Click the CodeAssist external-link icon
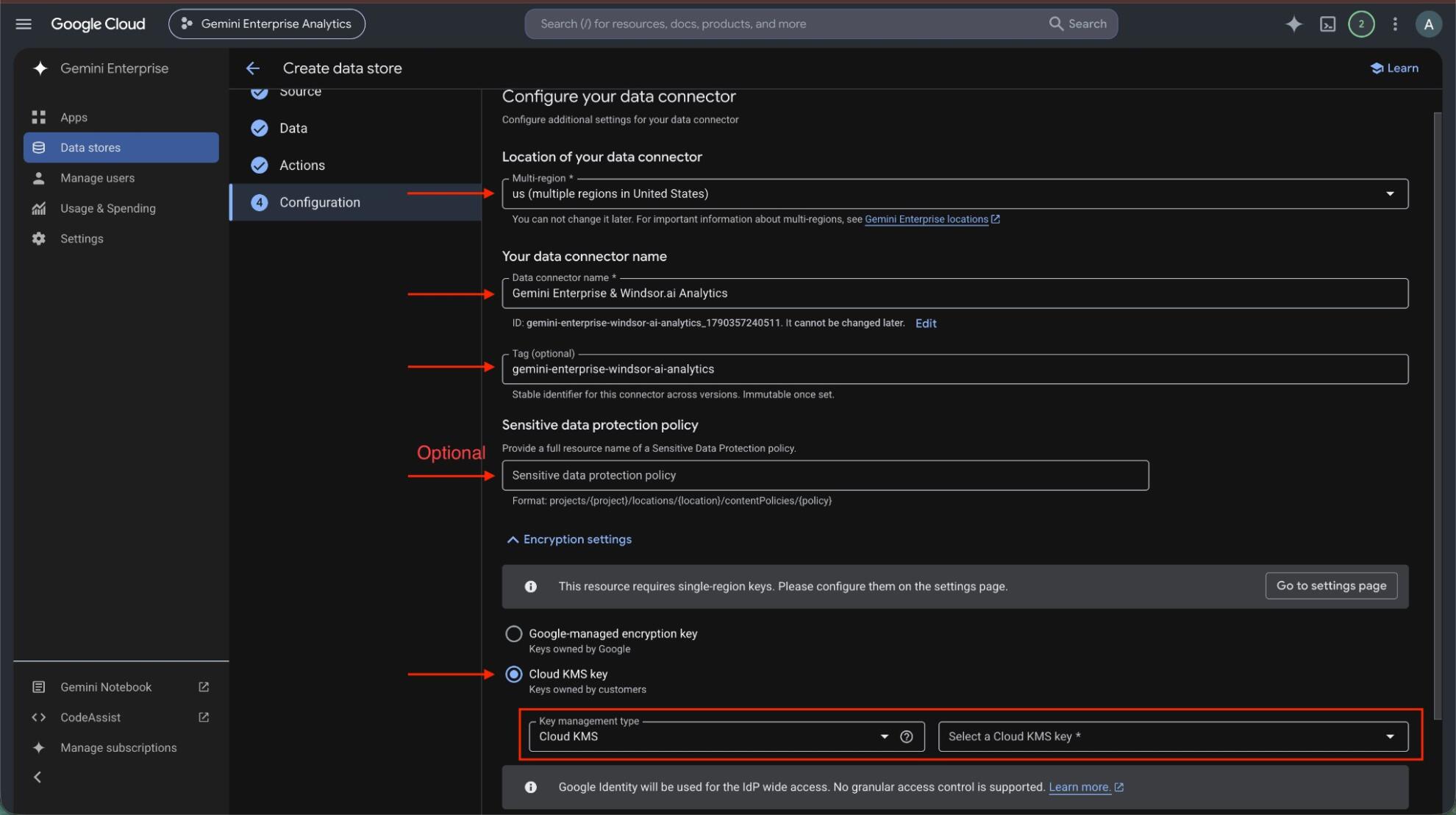Screen dimensions: 1456x815 pos(204,717)
